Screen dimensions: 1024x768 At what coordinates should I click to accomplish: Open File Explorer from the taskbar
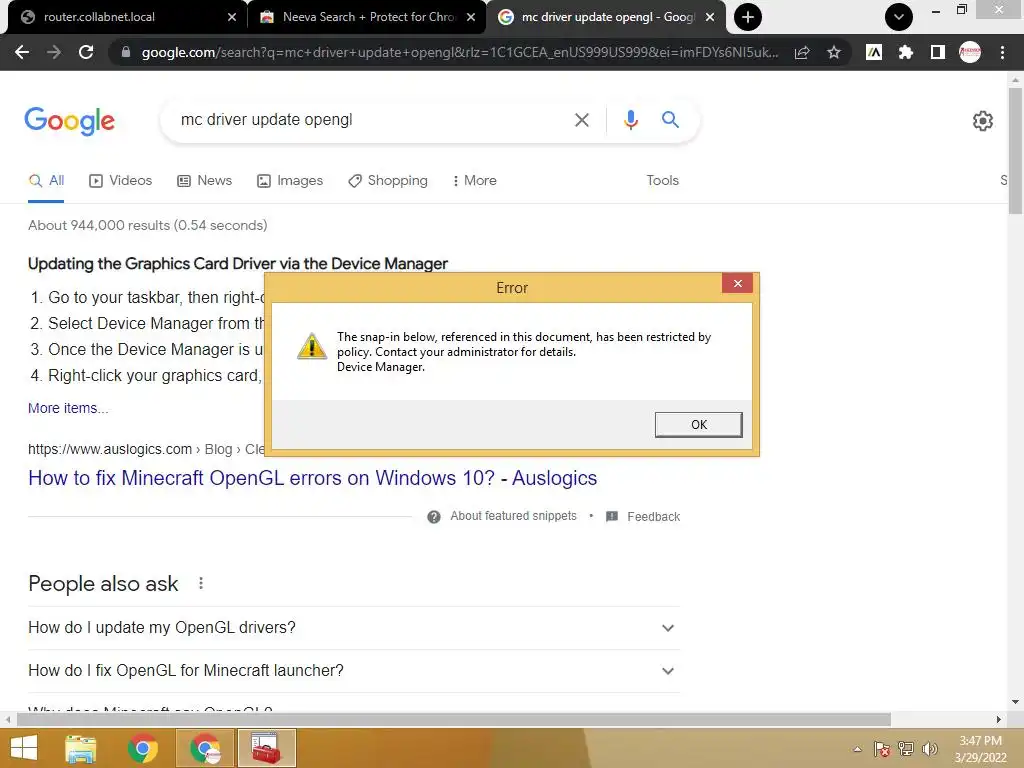click(80, 748)
